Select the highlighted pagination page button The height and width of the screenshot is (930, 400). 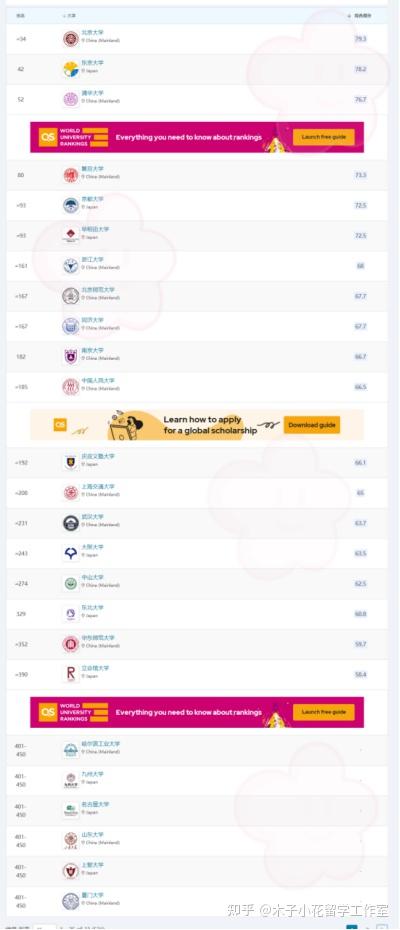click(352, 927)
